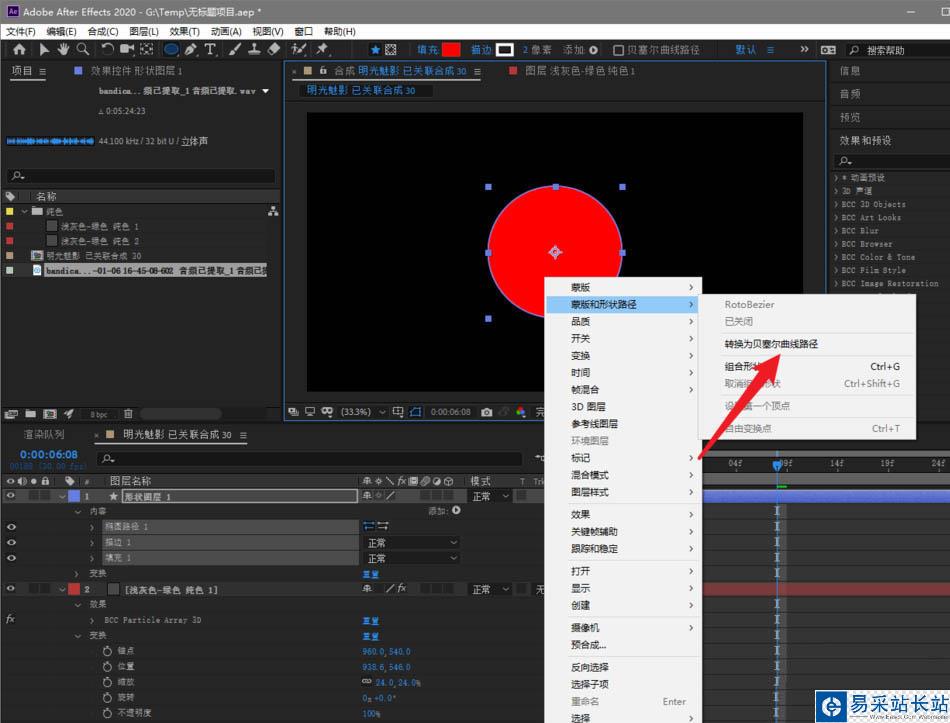The height and width of the screenshot is (723, 950).
Task: Select the Pen tool
Action: (x=191, y=50)
